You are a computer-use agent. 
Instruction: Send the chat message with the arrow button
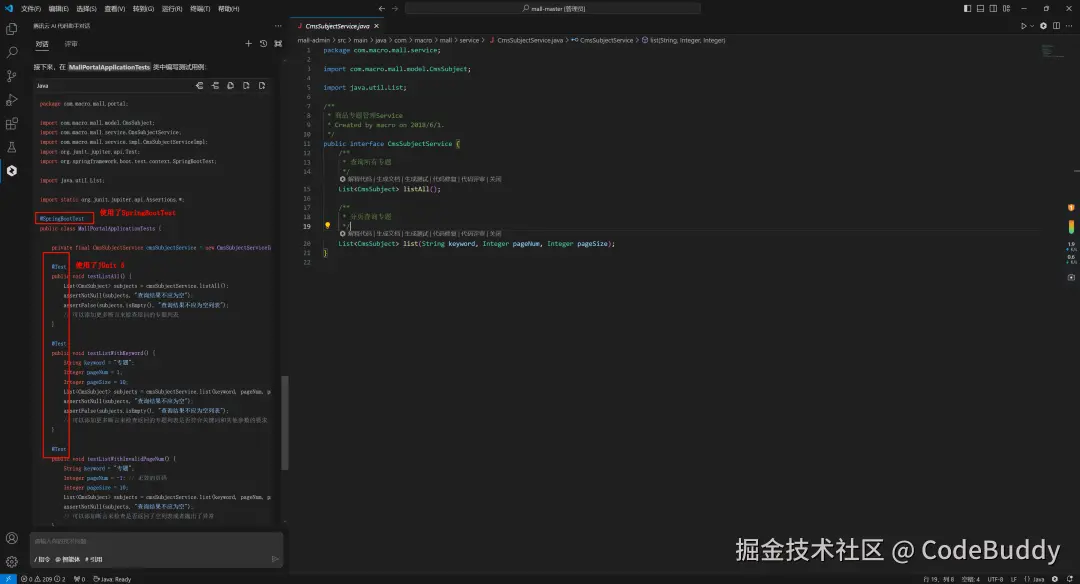[275, 558]
